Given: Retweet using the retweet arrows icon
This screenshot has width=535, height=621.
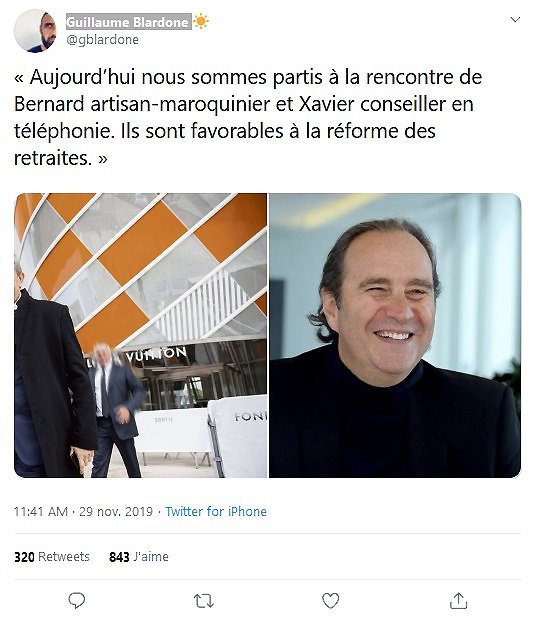Looking at the screenshot, I should [x=204, y=601].
